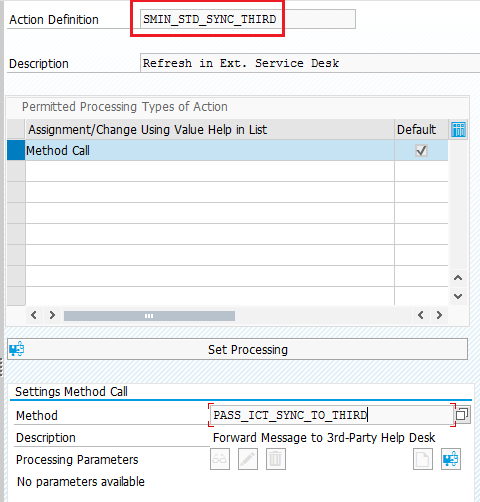
Task: Click the right arrow next to left scrollbar
Action: 52,315
